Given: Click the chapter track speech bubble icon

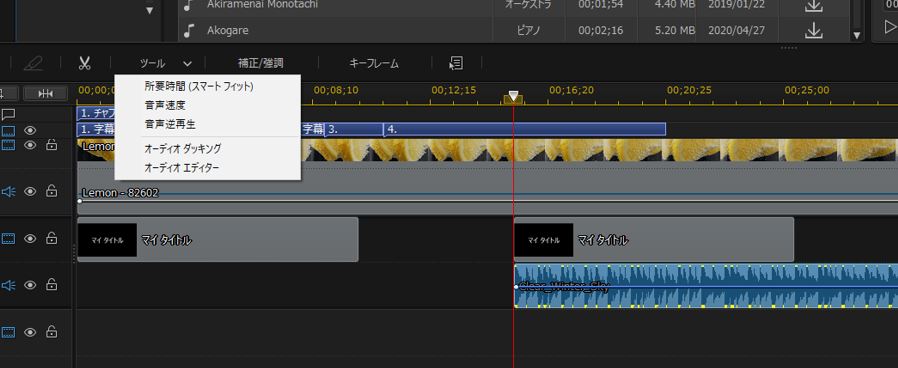Looking at the screenshot, I should coord(8,113).
